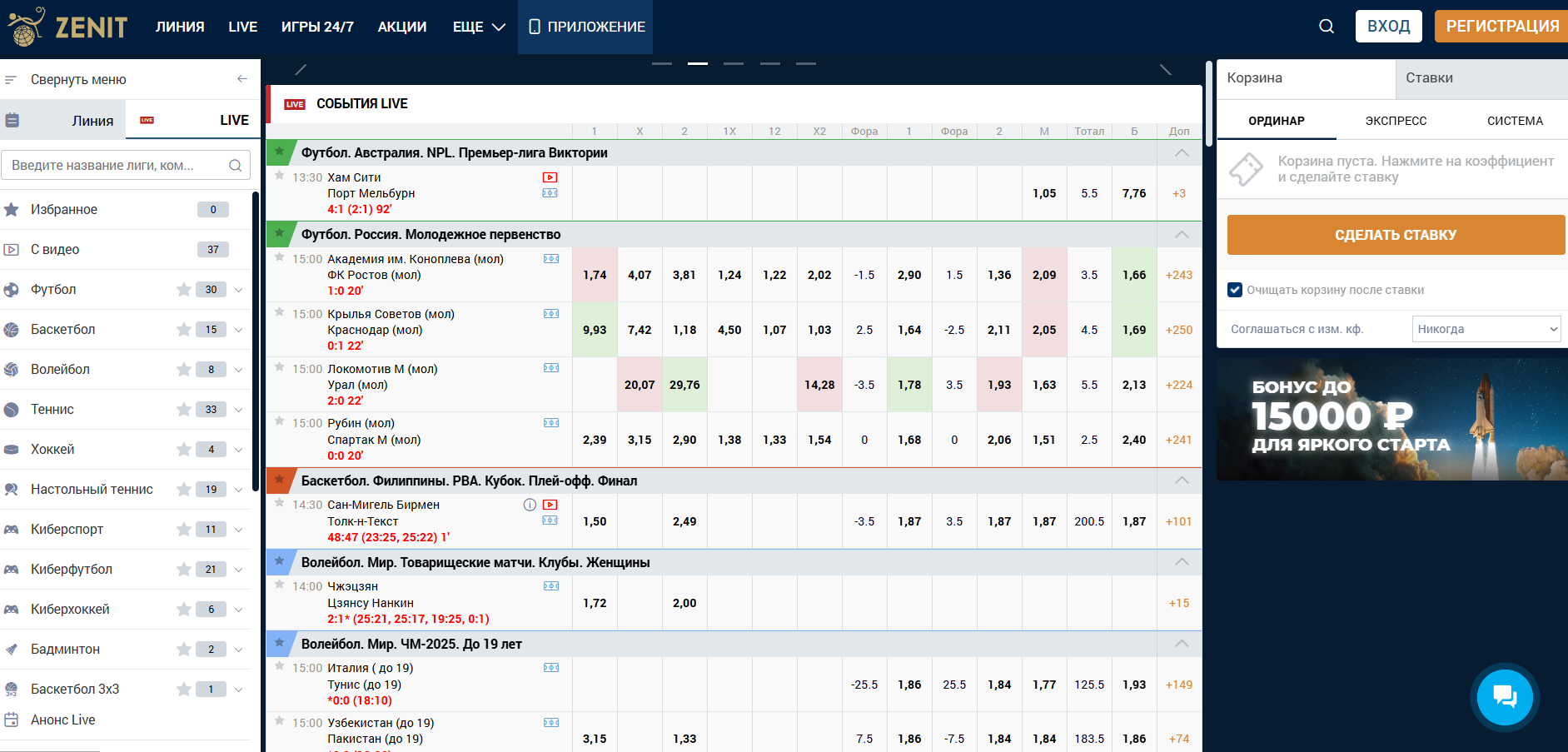The image size is (1568, 752).
Task: Click the Футбол sport icon in sidebar
Action: point(12,290)
